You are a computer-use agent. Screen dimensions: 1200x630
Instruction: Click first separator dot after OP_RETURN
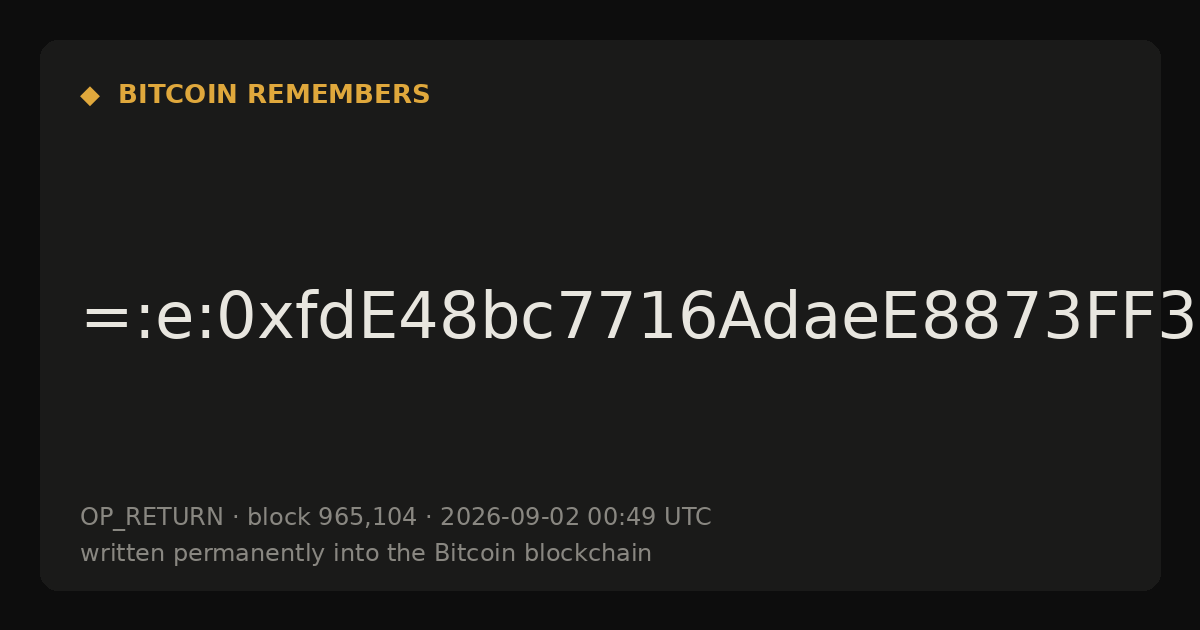click(236, 518)
